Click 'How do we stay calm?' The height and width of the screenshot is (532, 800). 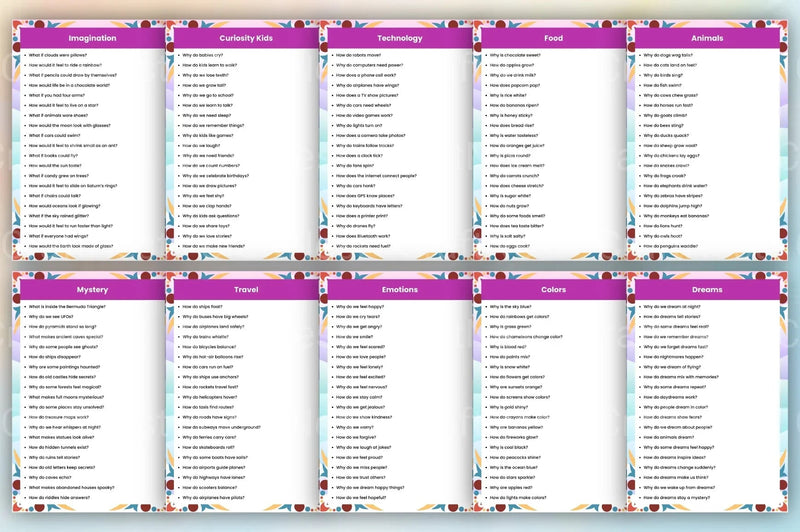coord(359,397)
